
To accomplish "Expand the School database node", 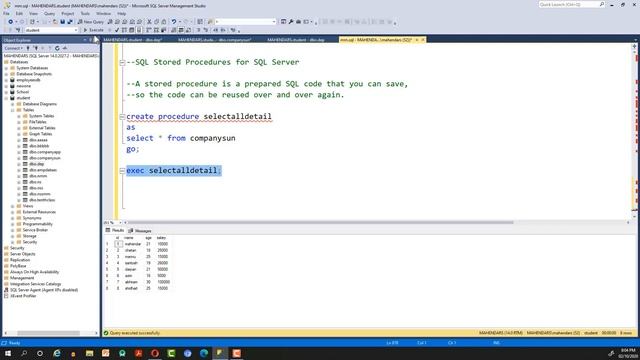I will pyautogui.click(x=6, y=92).
